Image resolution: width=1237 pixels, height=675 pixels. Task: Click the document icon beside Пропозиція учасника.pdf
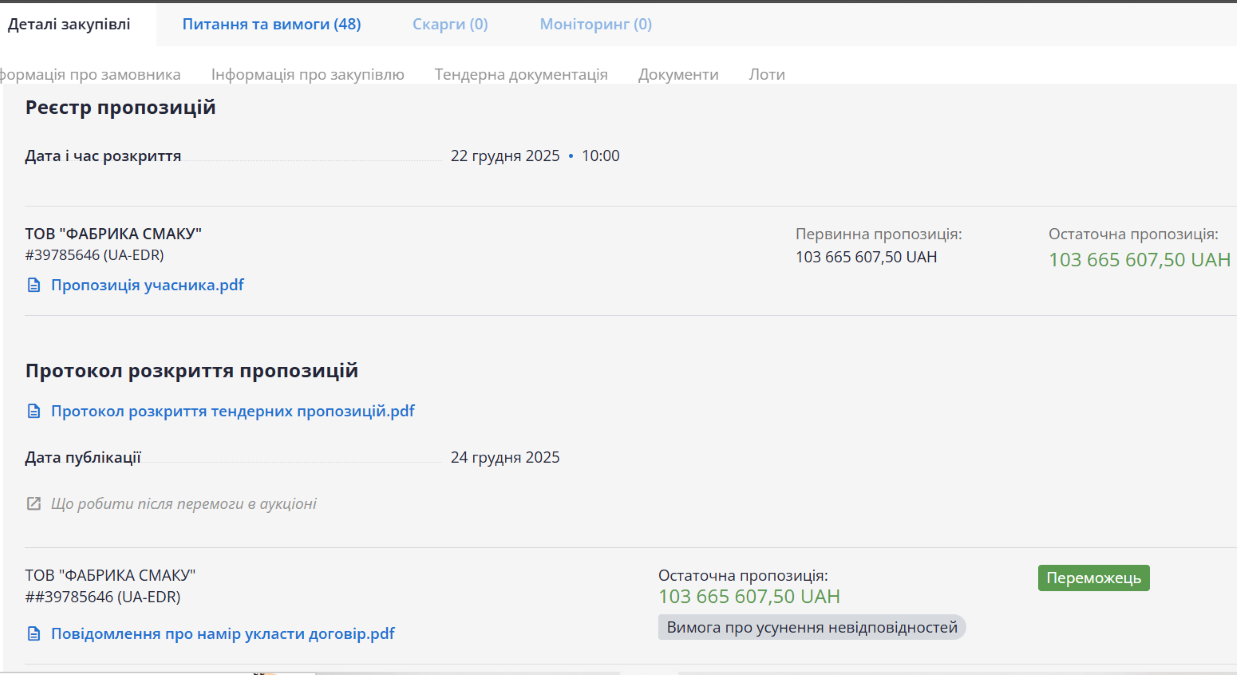tap(33, 285)
